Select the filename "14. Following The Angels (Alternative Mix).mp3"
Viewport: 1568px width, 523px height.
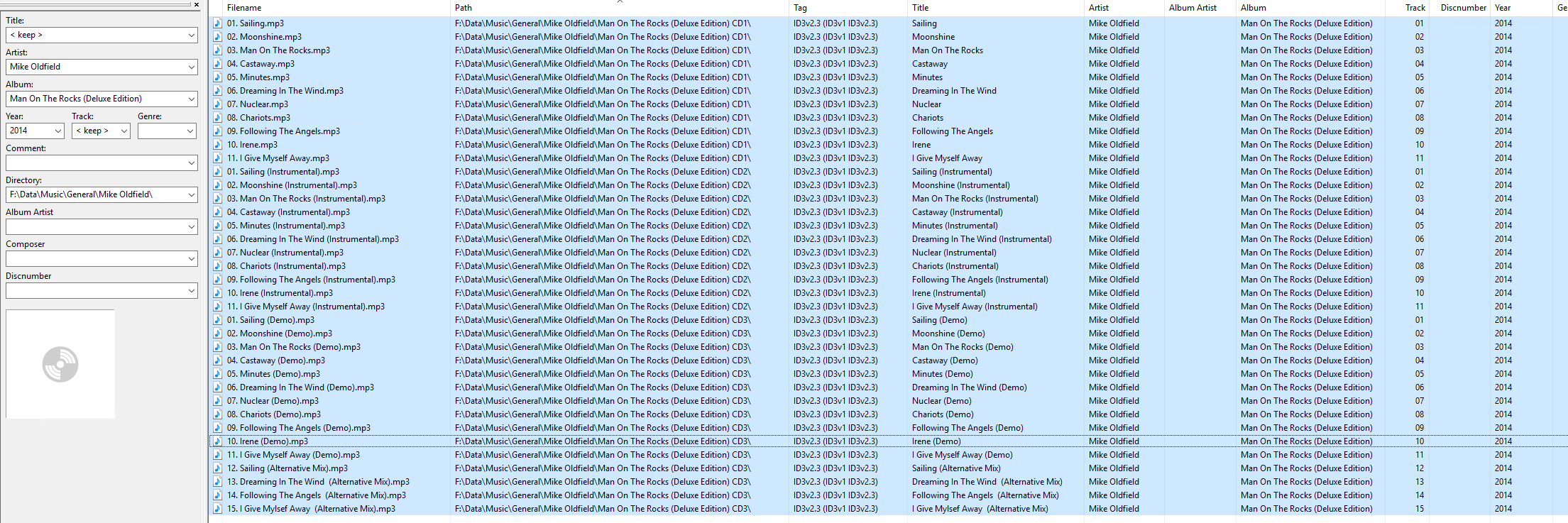(317, 495)
